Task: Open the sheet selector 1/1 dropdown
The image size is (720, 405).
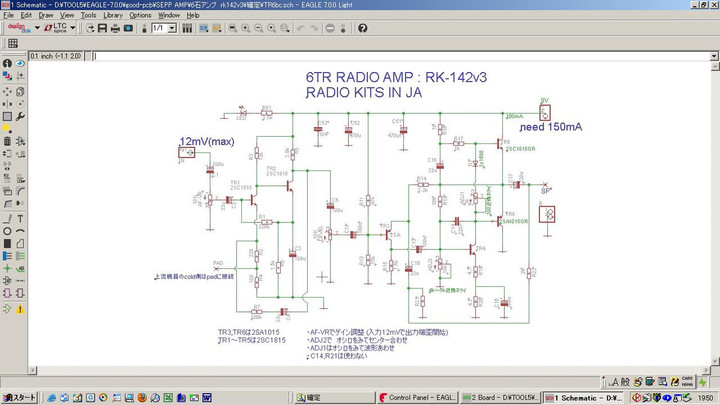Action: [172, 27]
